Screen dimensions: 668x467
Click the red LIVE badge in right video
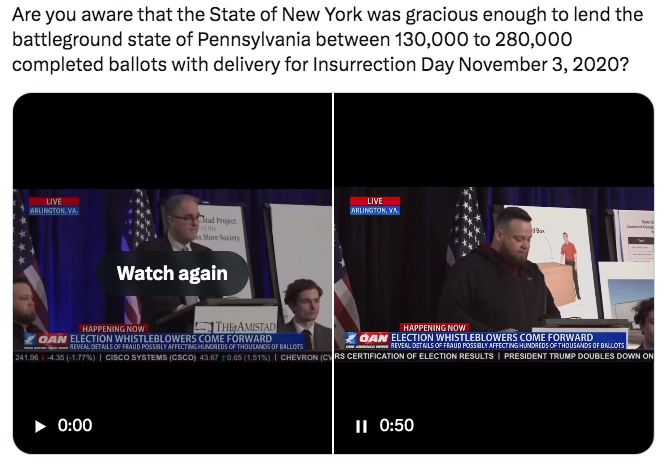[x=375, y=201]
